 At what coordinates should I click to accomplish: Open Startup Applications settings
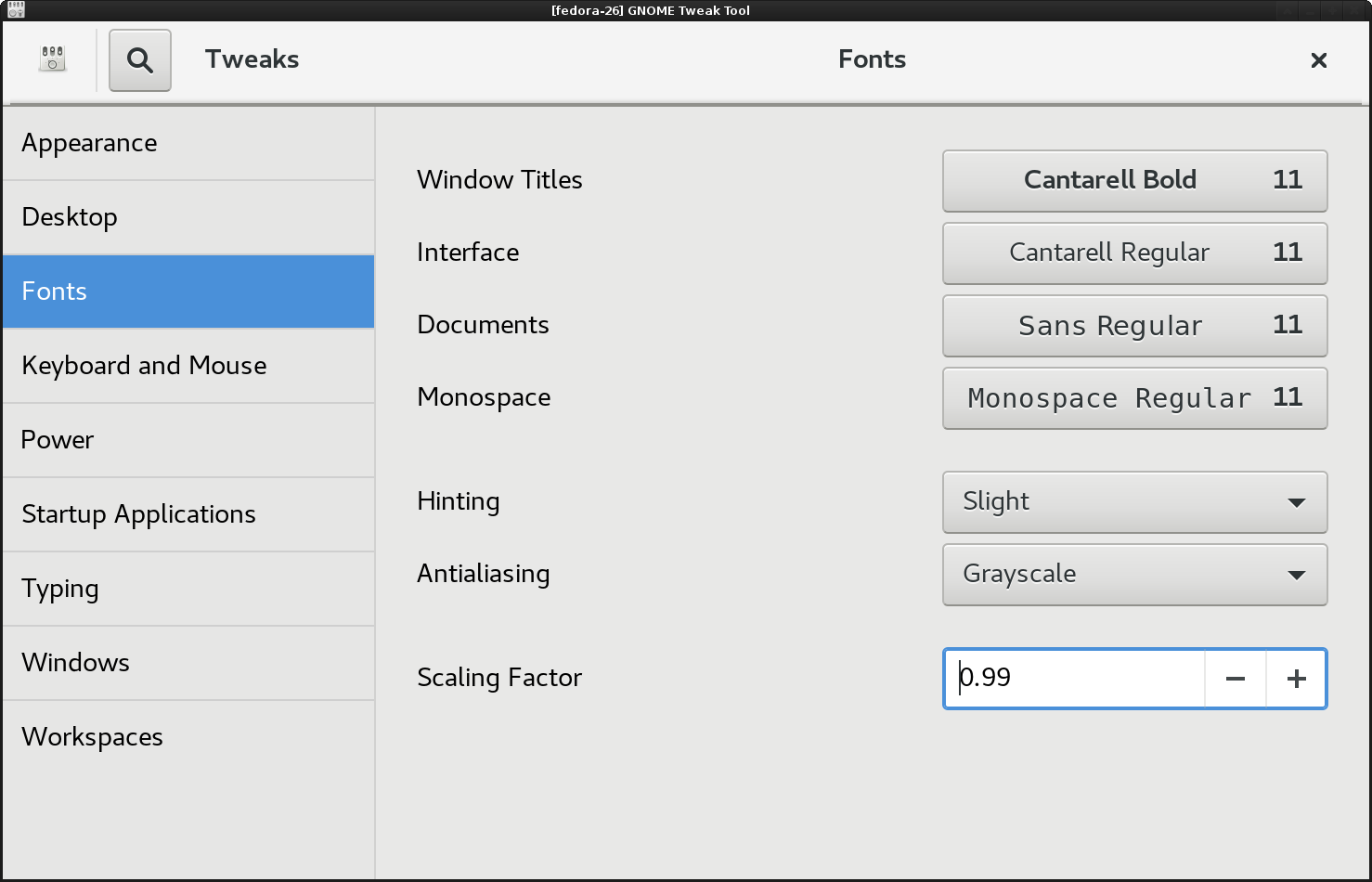coord(188,514)
